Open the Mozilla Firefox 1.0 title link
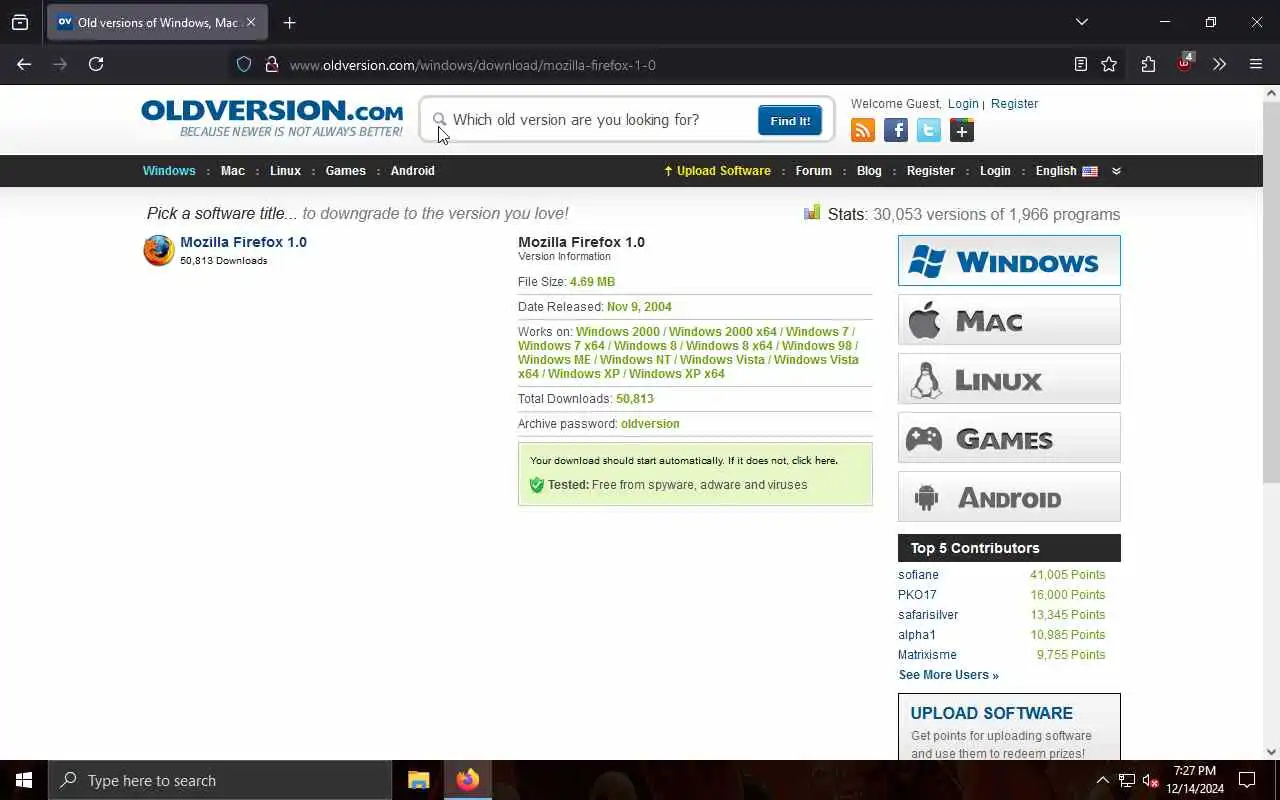Viewport: 1280px width, 800px height. point(243,242)
